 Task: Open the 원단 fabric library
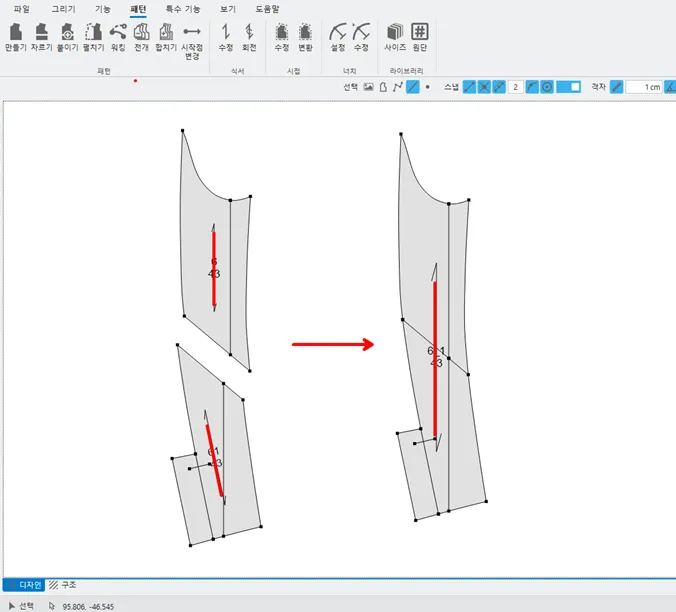[419, 37]
